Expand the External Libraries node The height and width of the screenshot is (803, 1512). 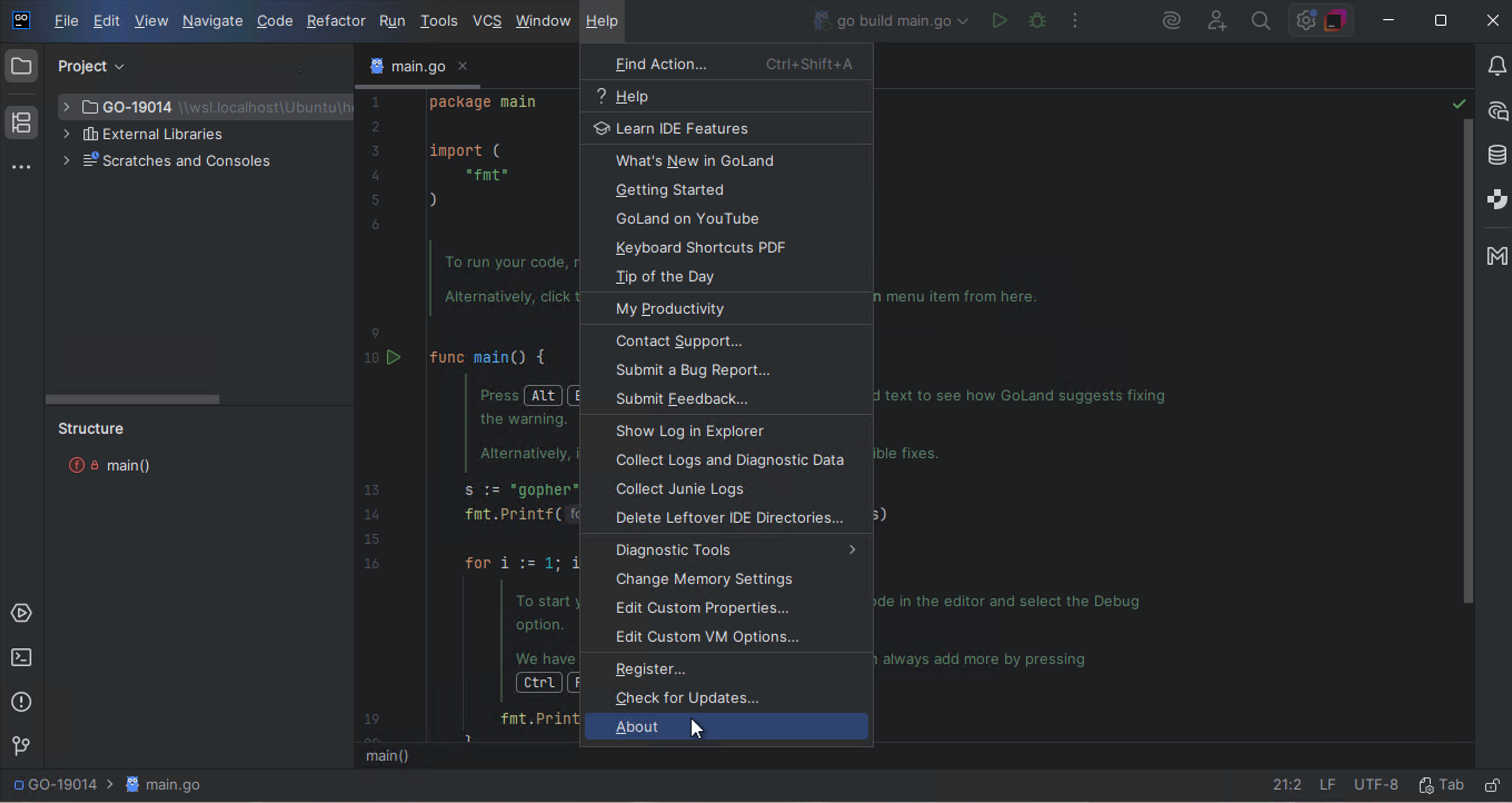point(66,134)
